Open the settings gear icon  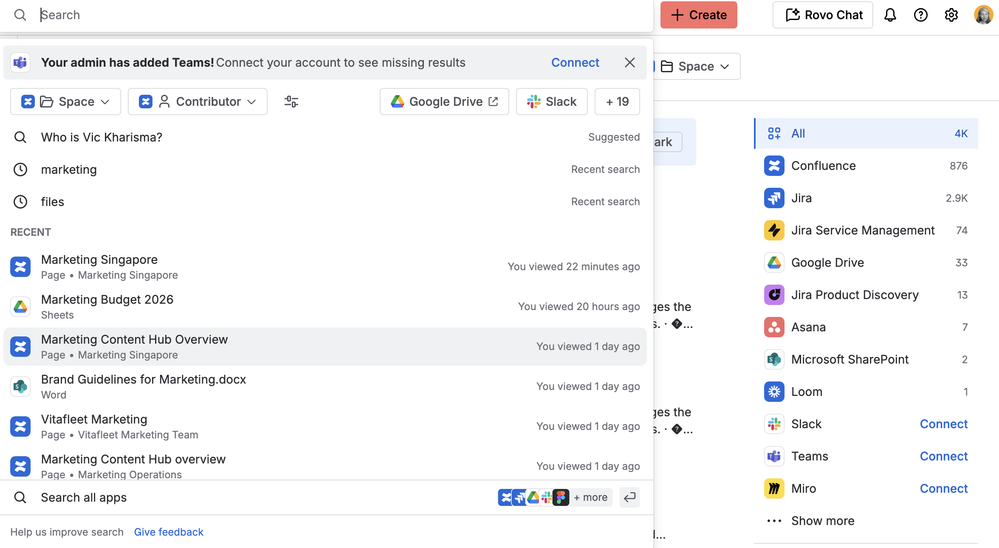[951, 15]
